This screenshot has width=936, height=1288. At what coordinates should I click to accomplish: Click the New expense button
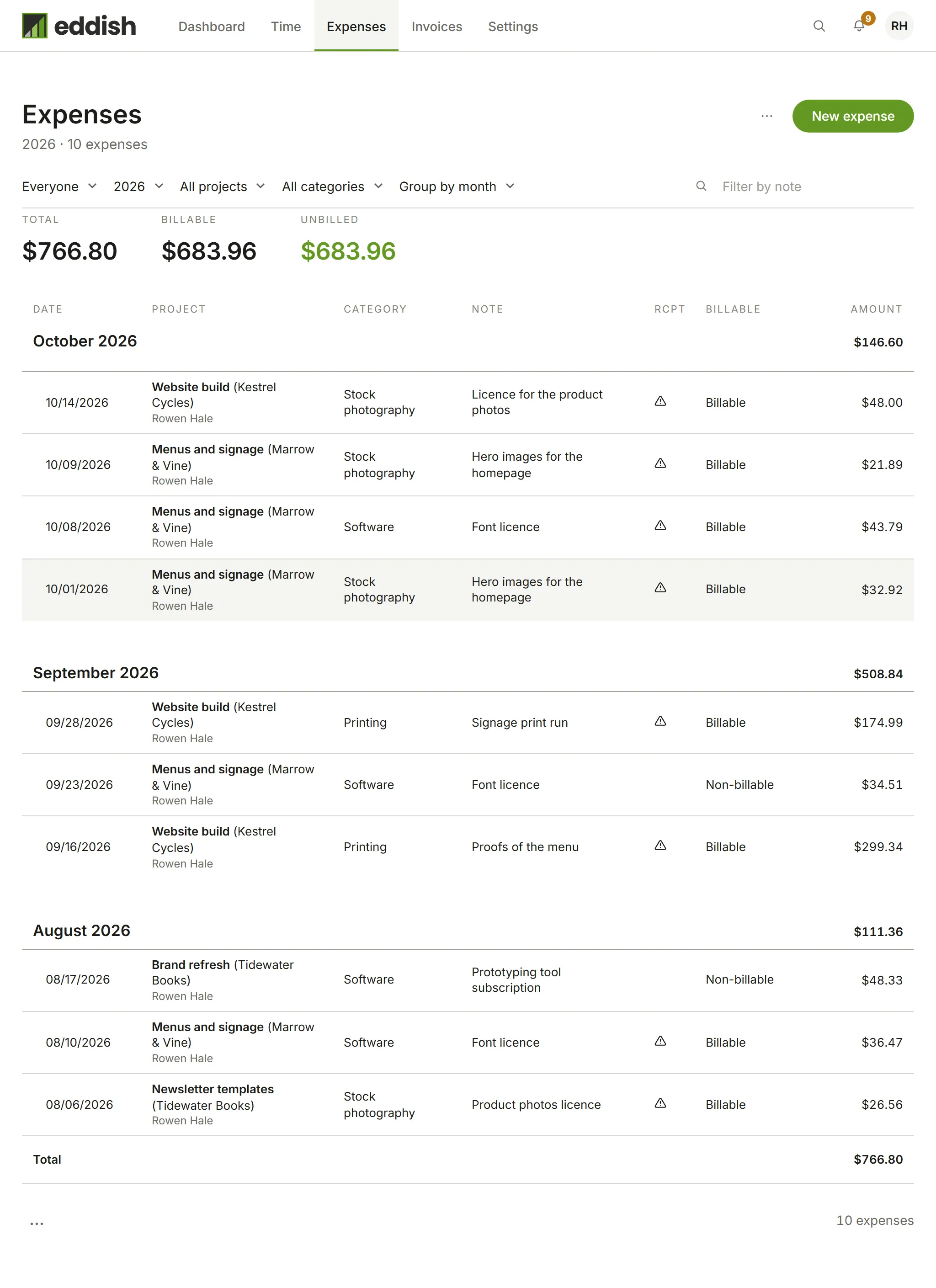point(852,117)
